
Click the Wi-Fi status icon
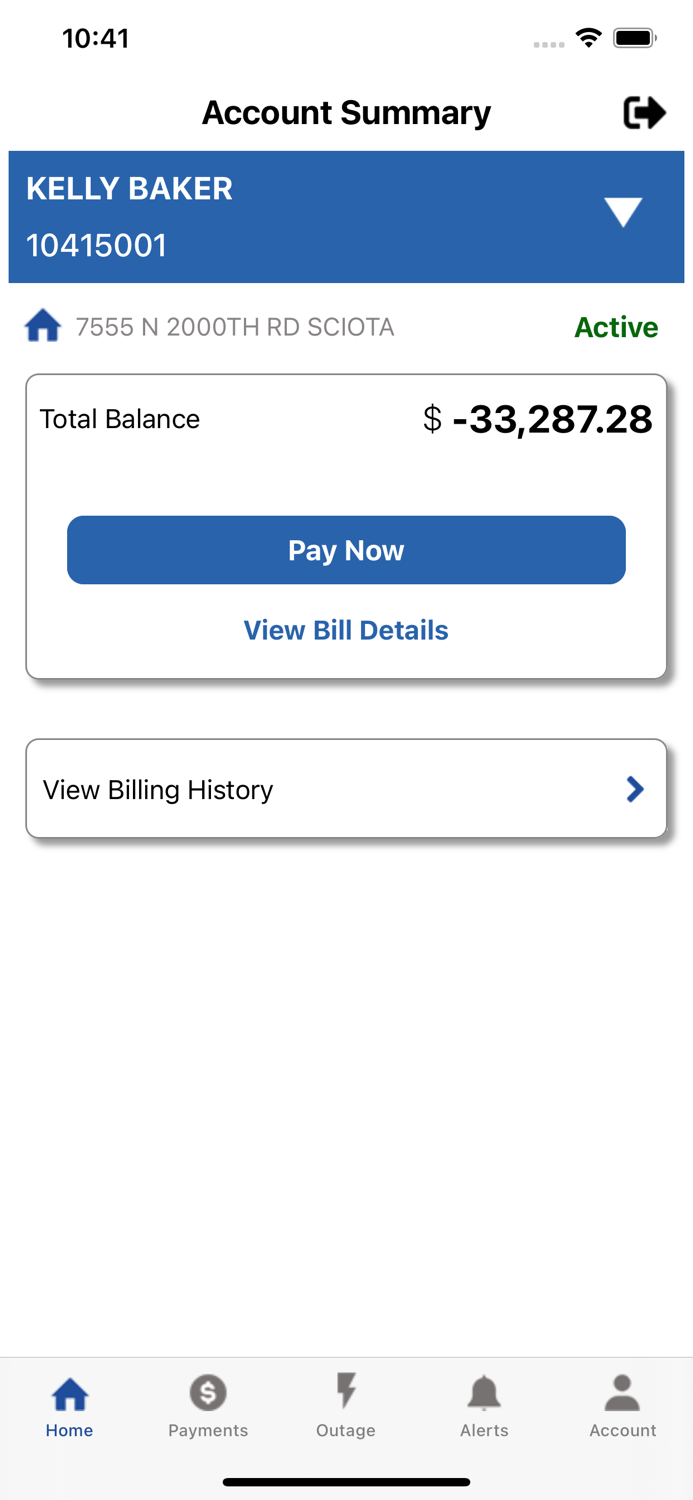tap(589, 39)
